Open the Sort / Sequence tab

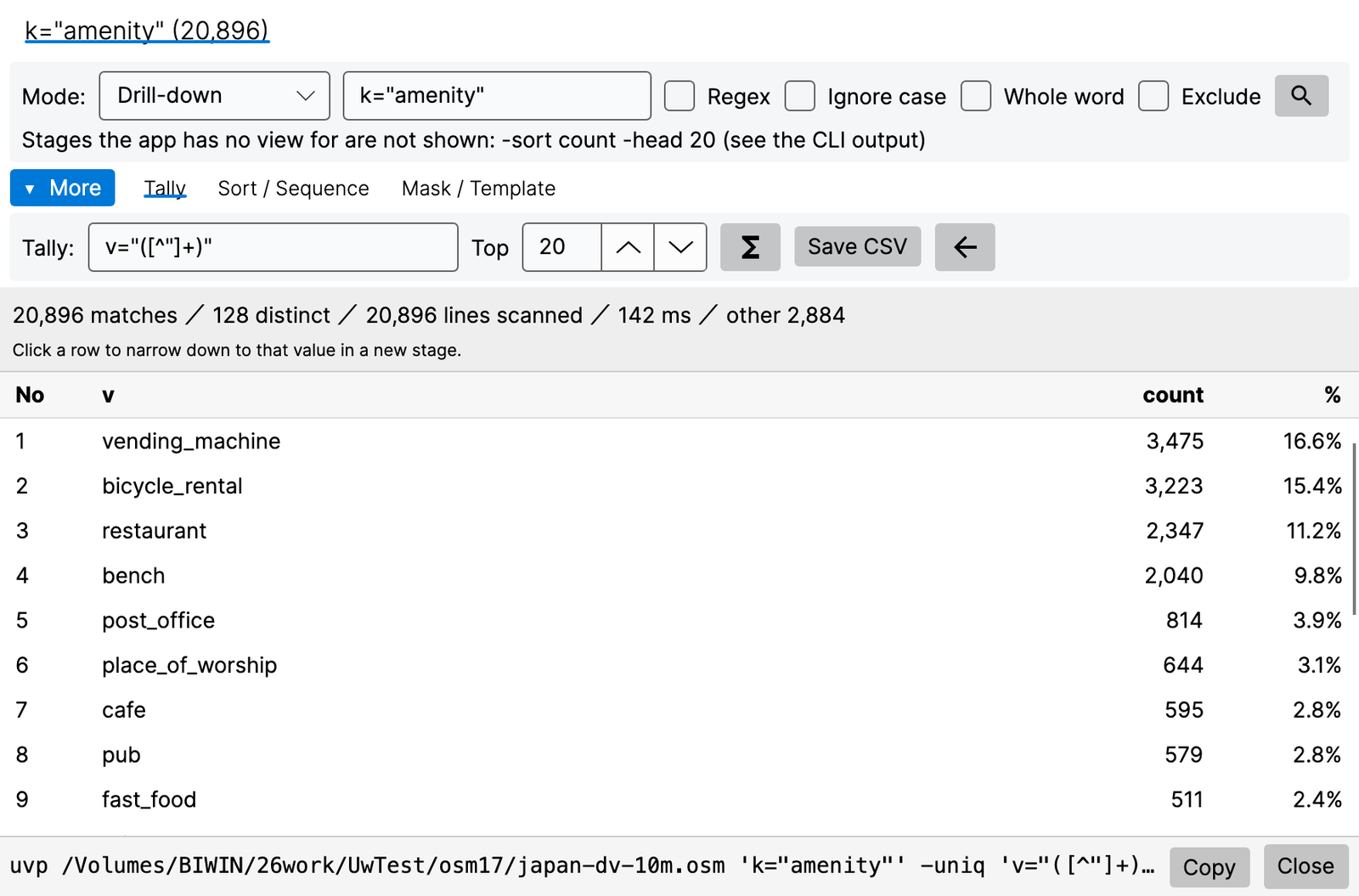(x=294, y=188)
